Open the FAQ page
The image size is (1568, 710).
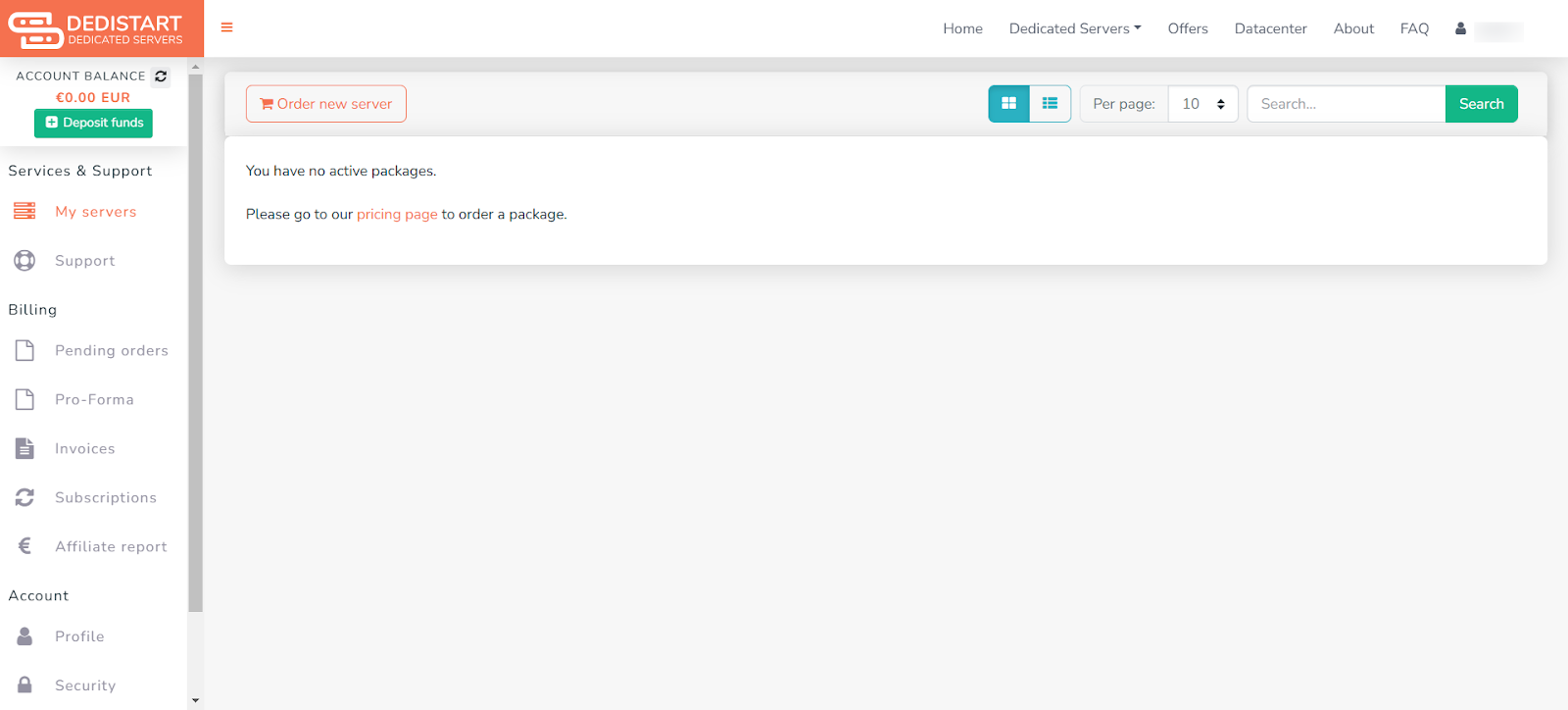pyautogui.click(x=1414, y=28)
